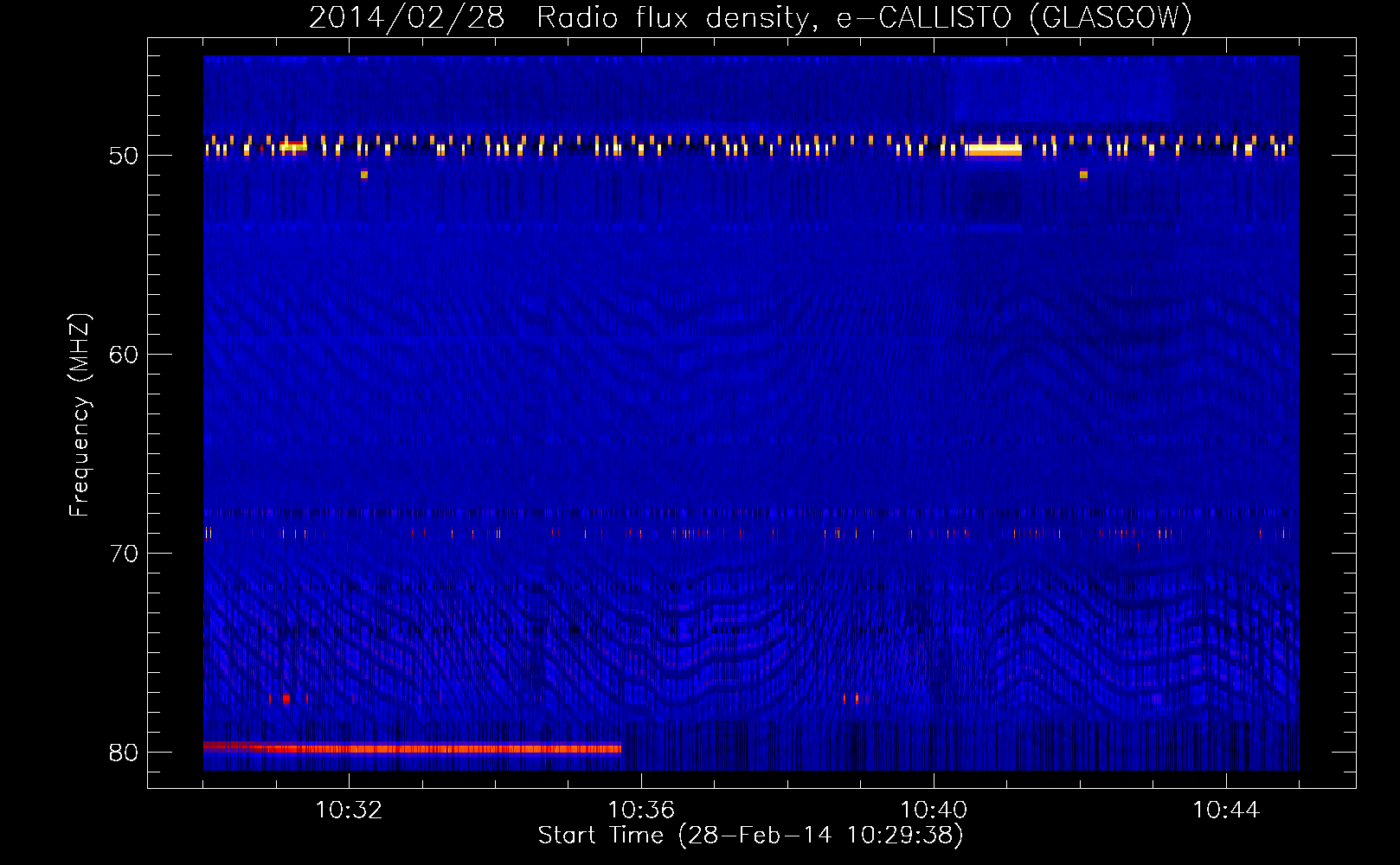Click the 10:40 time tick label
Viewport: 1400px width, 865px height.
point(934,811)
